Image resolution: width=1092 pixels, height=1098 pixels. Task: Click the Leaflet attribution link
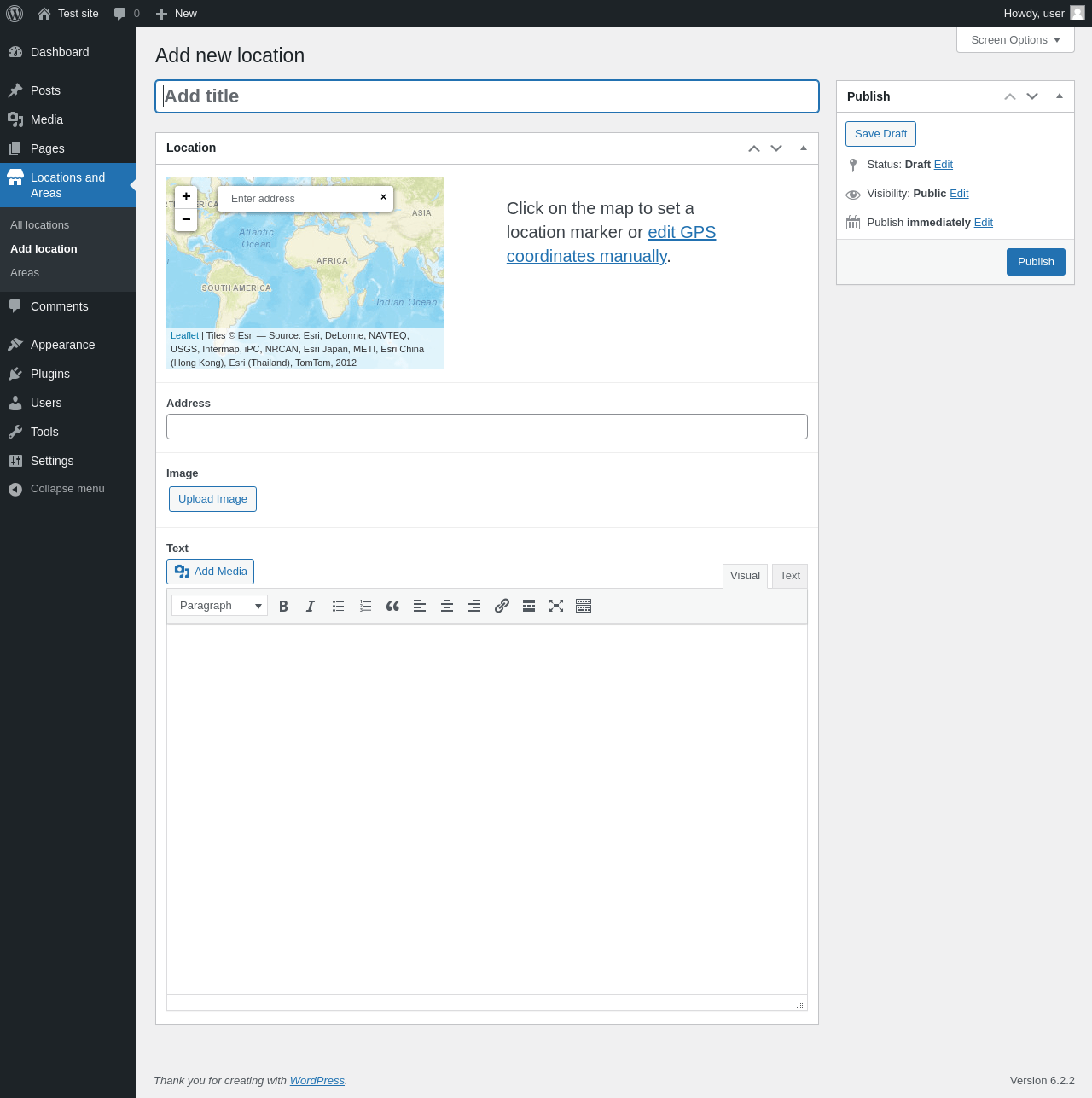[184, 336]
